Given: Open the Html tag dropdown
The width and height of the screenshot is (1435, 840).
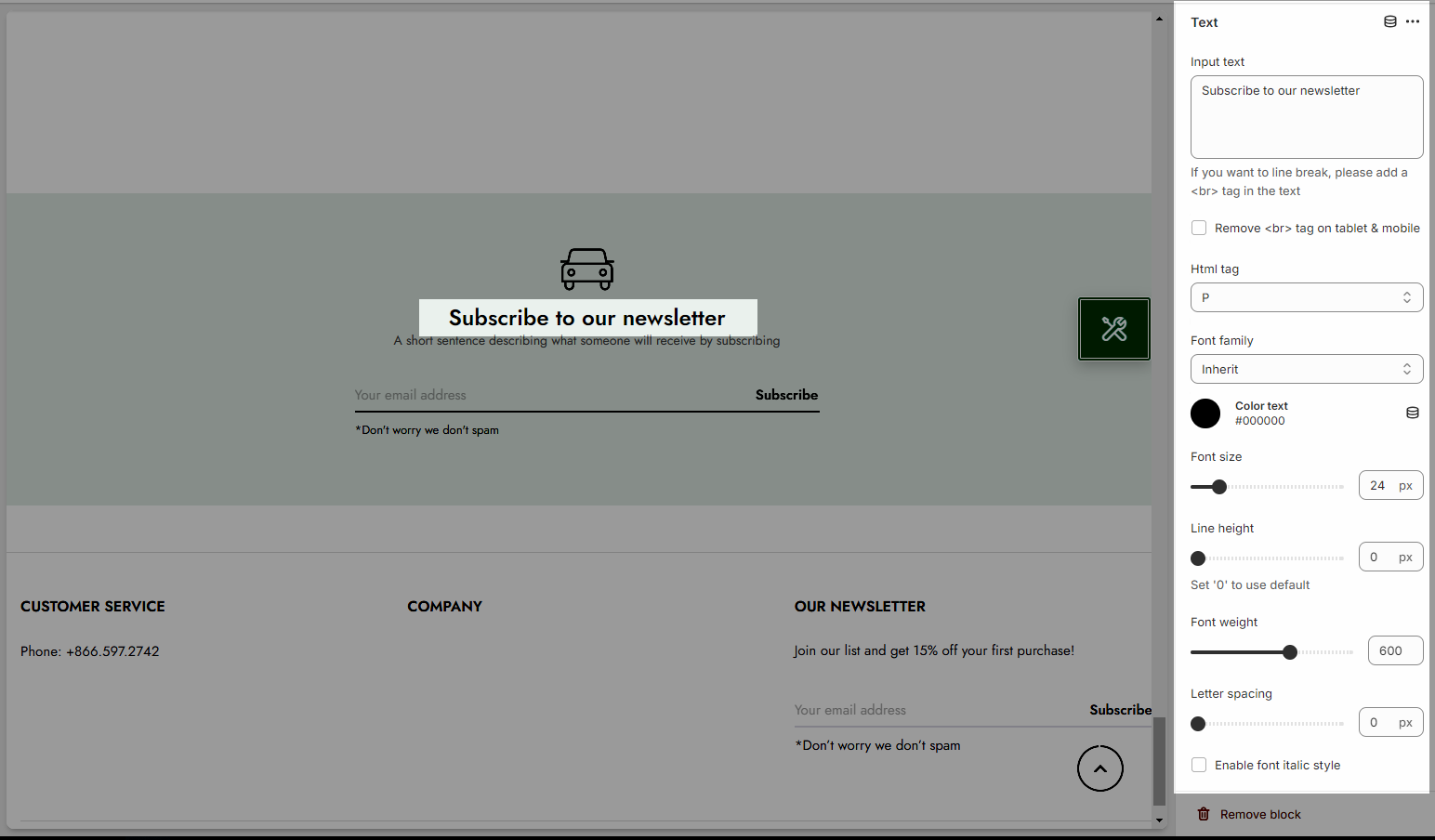Looking at the screenshot, I should coord(1307,297).
